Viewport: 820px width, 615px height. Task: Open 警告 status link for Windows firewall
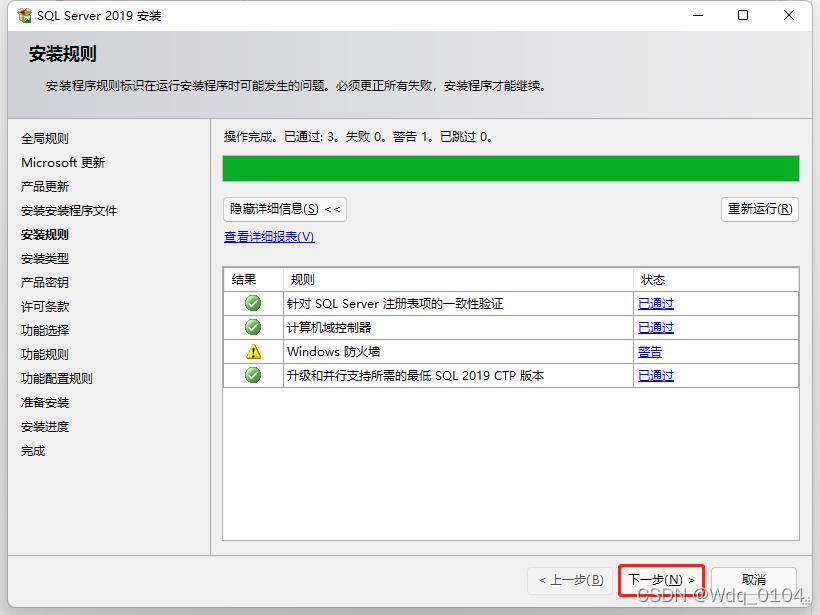(650, 352)
